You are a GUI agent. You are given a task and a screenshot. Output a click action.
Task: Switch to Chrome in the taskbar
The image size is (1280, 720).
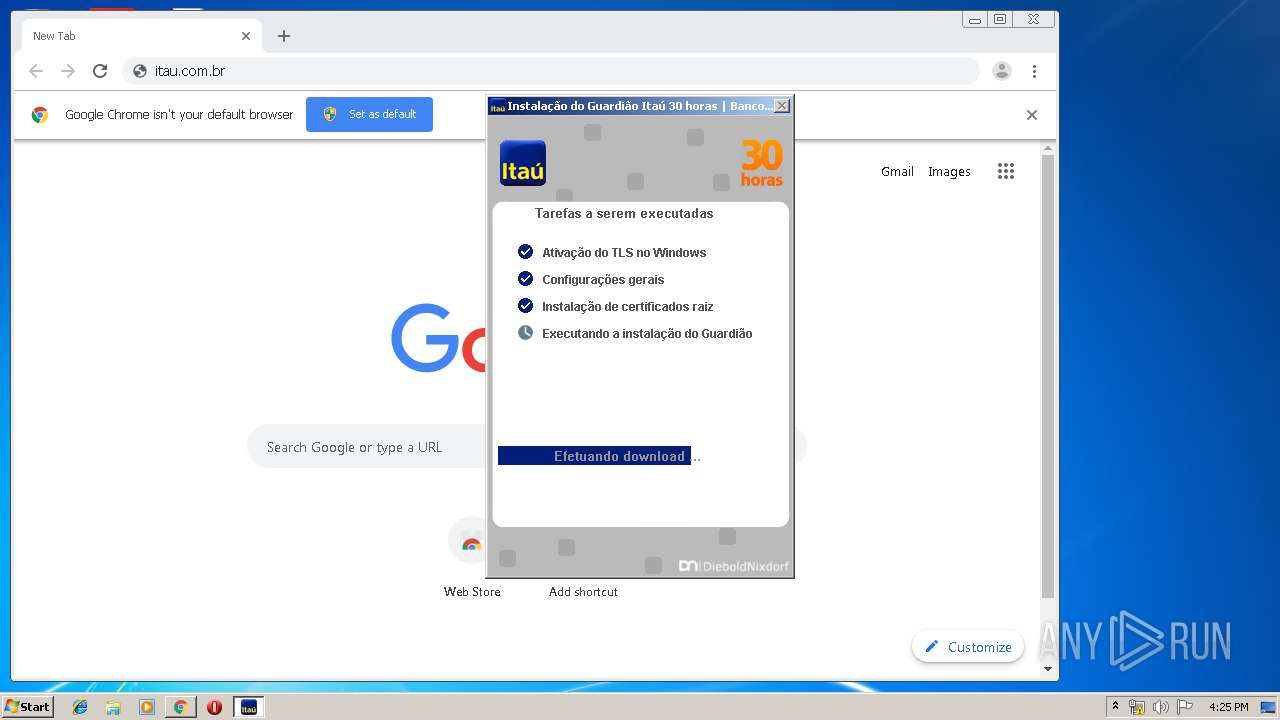[181, 707]
